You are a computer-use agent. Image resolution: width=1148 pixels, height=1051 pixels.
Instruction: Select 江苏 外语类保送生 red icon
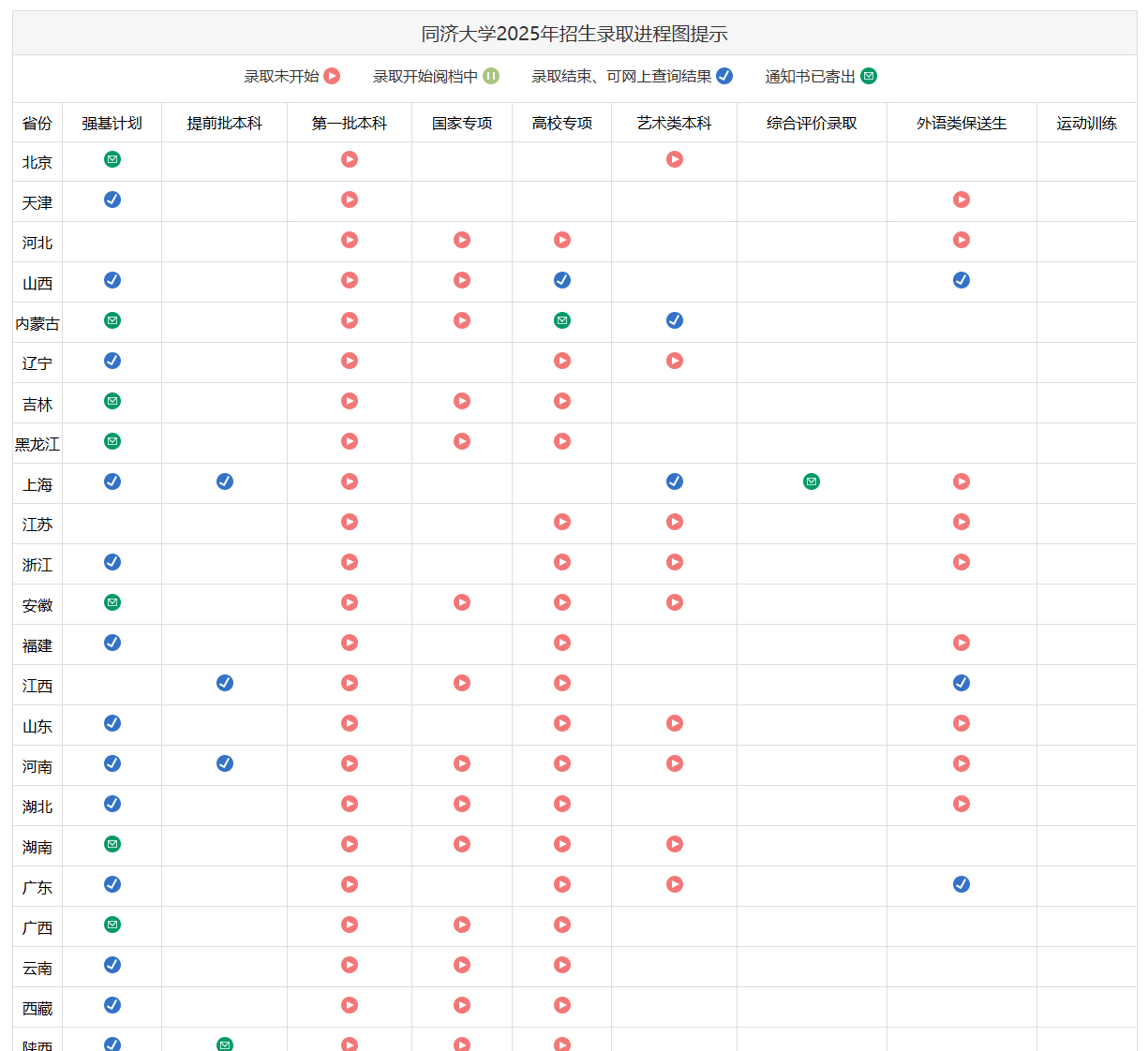[x=962, y=522]
